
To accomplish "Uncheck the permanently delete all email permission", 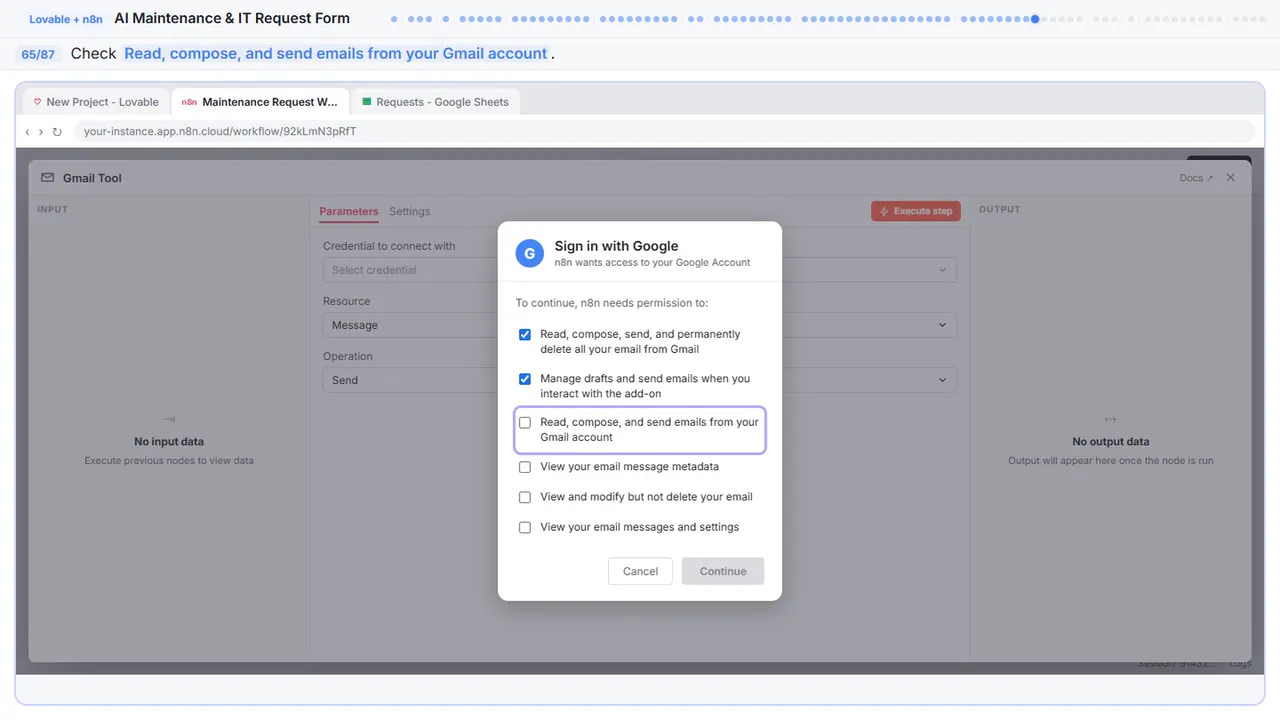I will (x=525, y=335).
